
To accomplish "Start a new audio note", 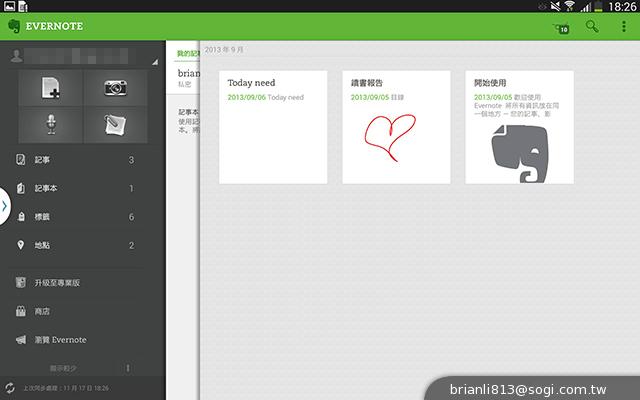I will point(51,124).
